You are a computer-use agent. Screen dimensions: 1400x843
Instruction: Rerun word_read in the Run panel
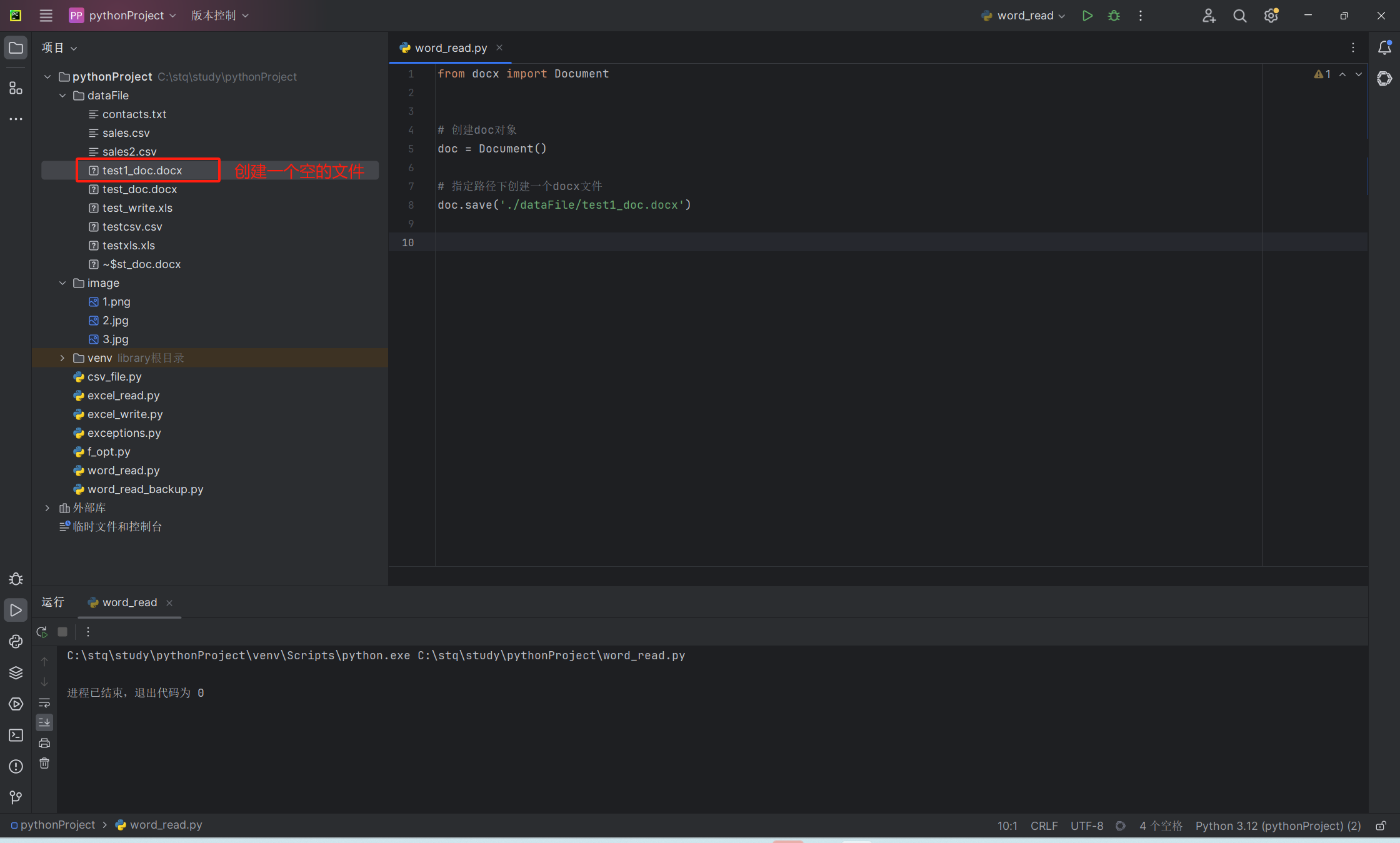pyautogui.click(x=42, y=632)
